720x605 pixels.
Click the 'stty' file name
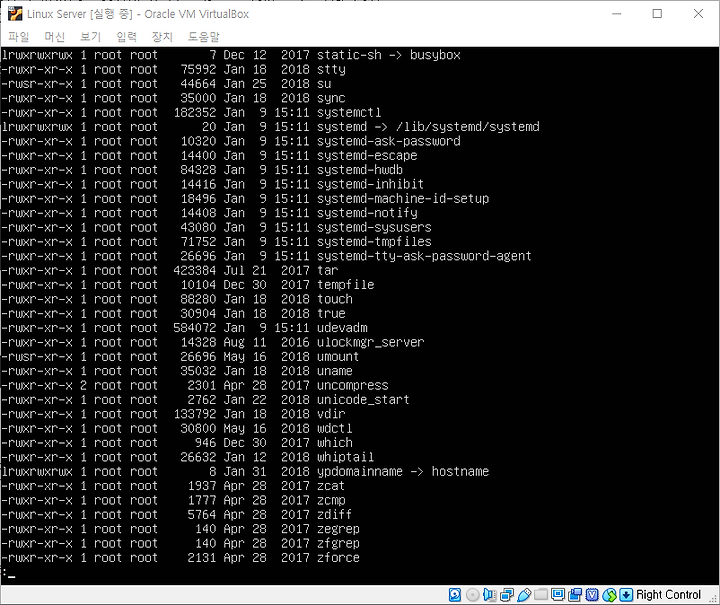pyautogui.click(x=331, y=70)
